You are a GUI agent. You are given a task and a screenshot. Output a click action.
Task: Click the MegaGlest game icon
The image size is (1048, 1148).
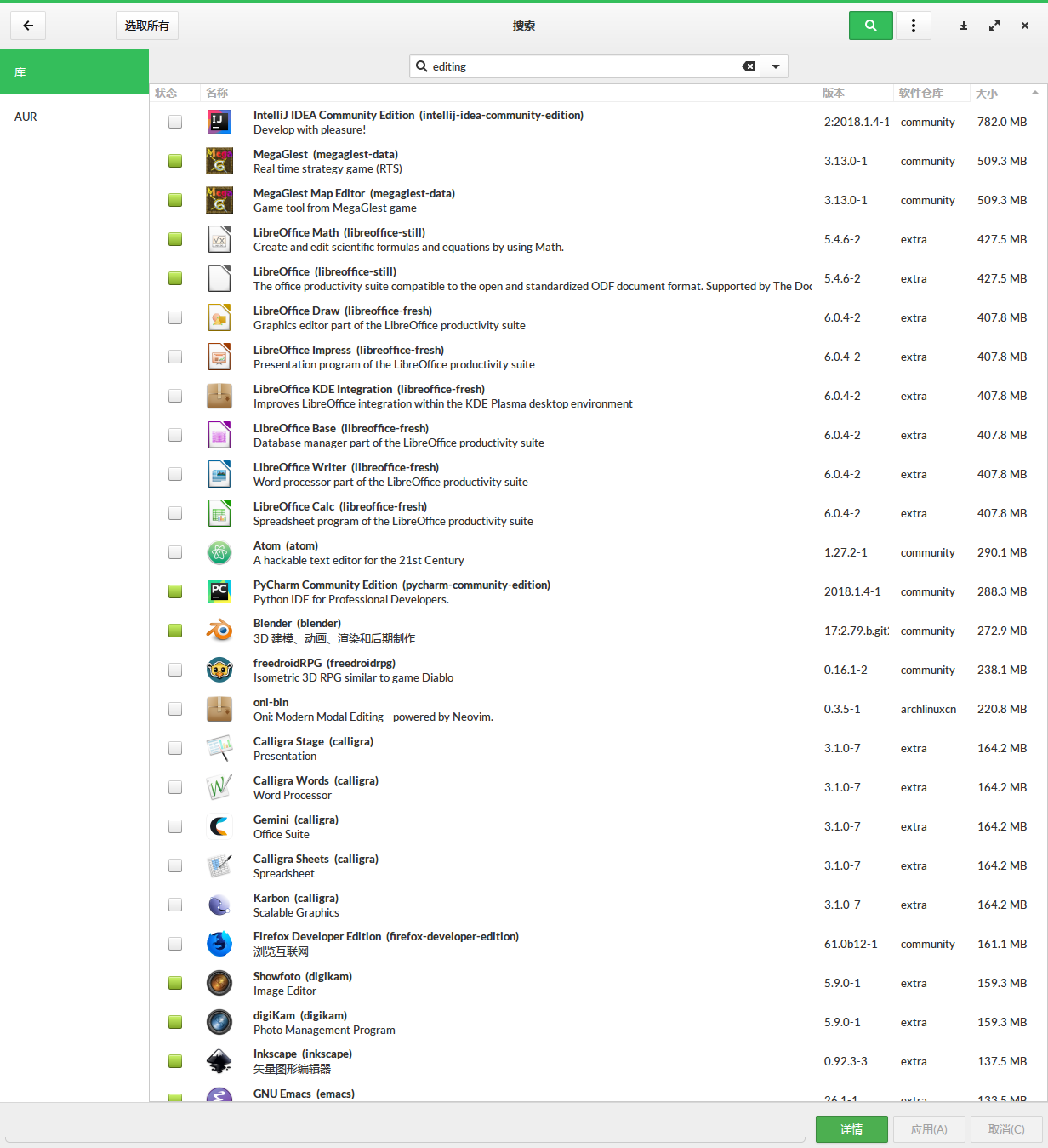(219, 161)
